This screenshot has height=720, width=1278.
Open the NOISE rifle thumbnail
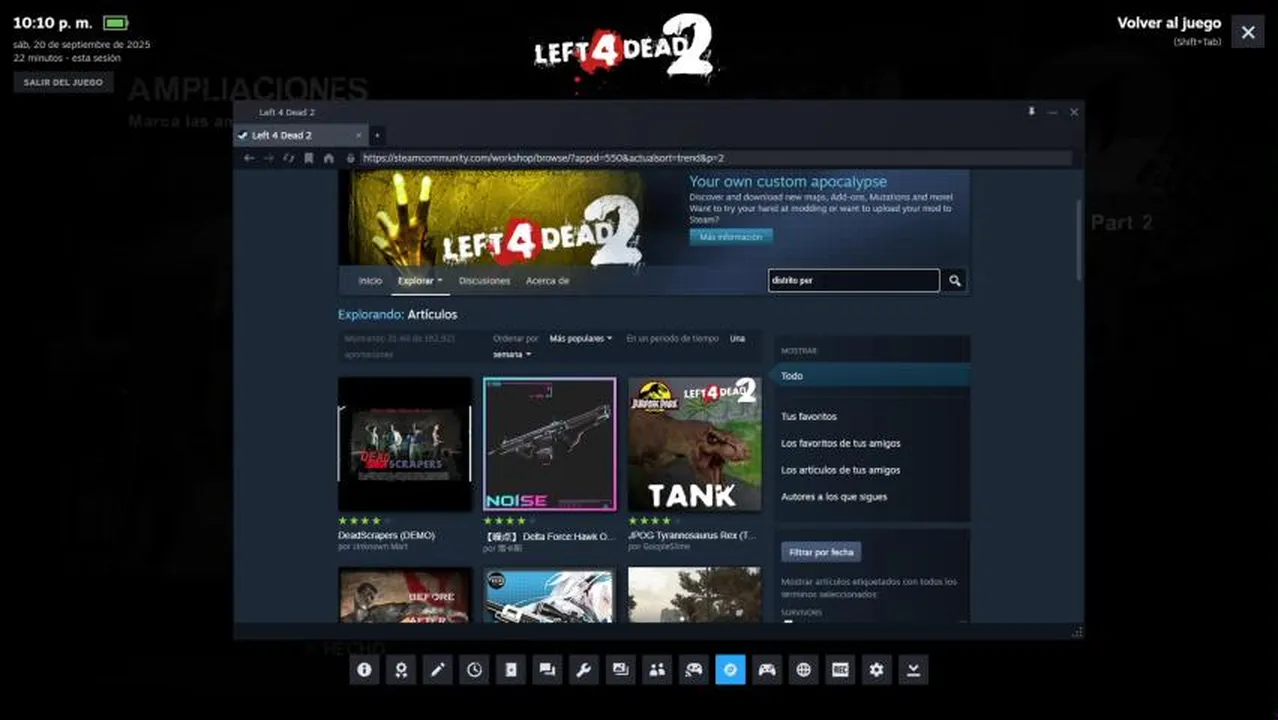click(x=550, y=444)
